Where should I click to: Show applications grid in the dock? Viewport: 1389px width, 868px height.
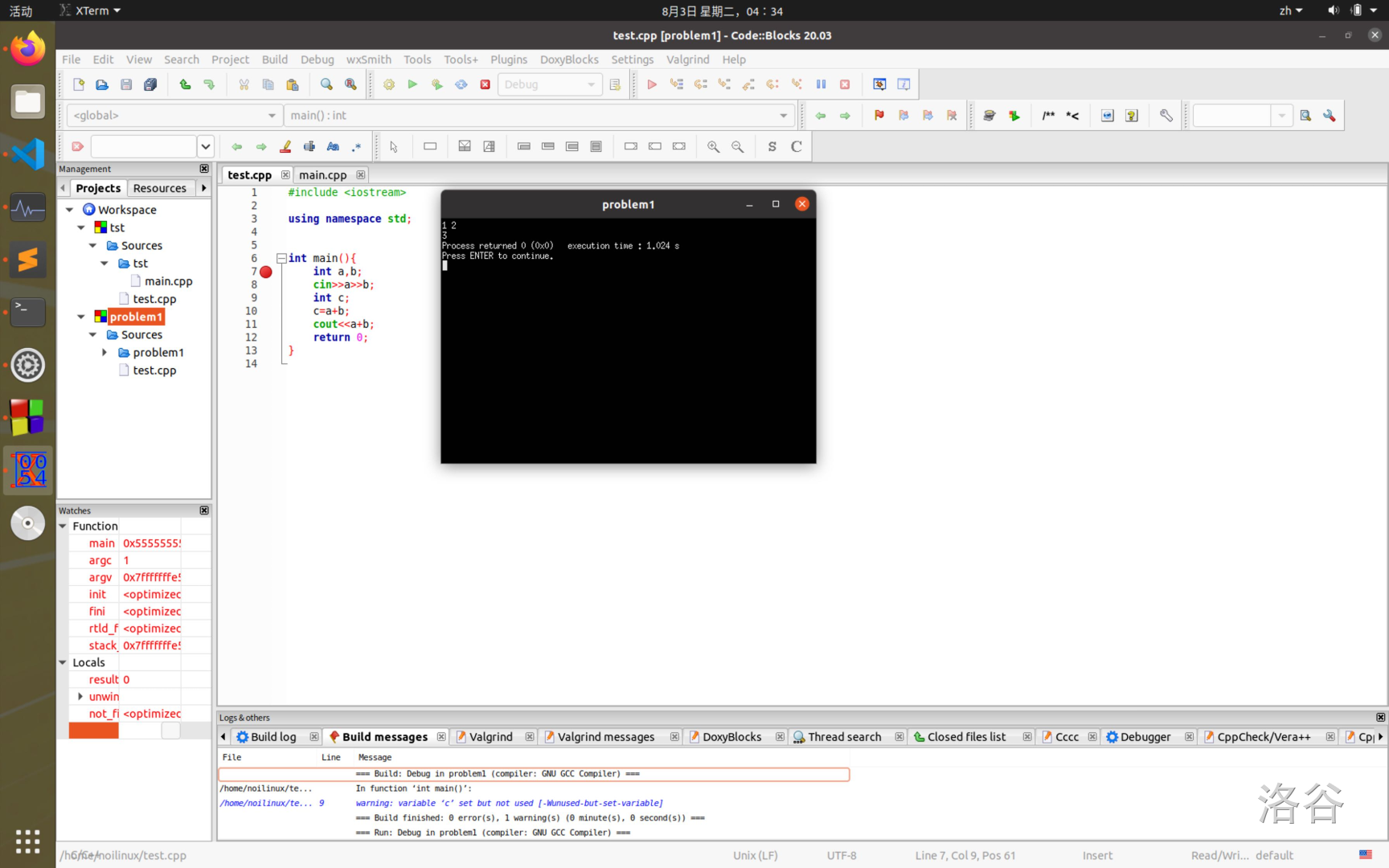coord(28,841)
